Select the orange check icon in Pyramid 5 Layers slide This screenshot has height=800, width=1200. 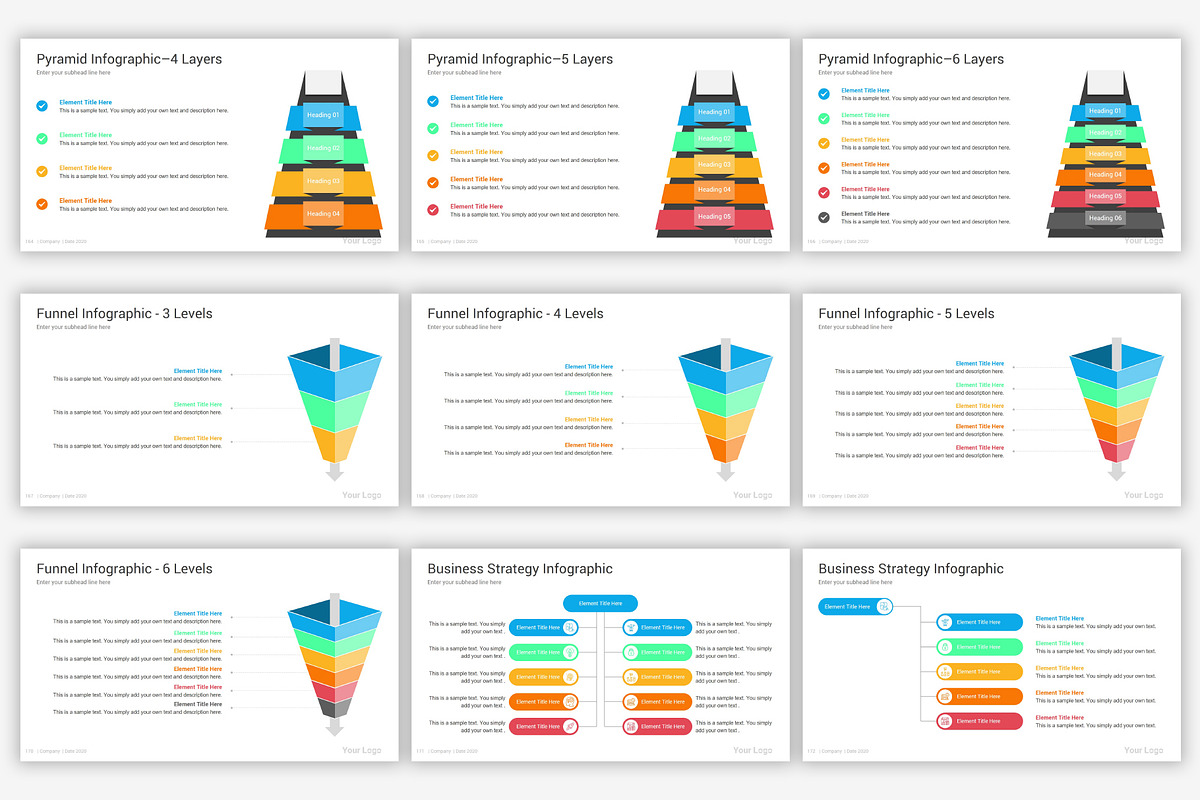tap(433, 182)
